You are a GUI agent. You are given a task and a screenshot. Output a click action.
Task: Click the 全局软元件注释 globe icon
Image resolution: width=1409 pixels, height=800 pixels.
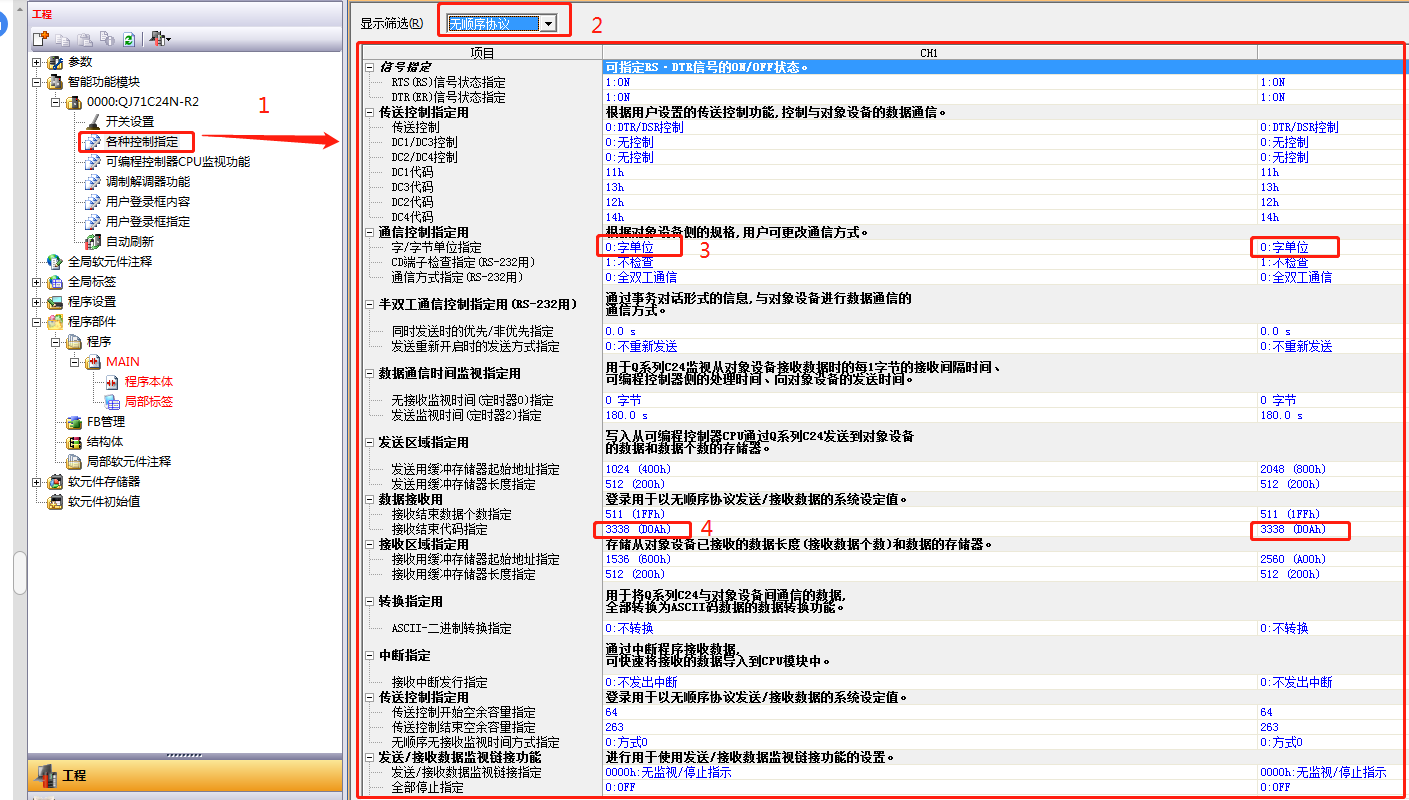click(55, 262)
